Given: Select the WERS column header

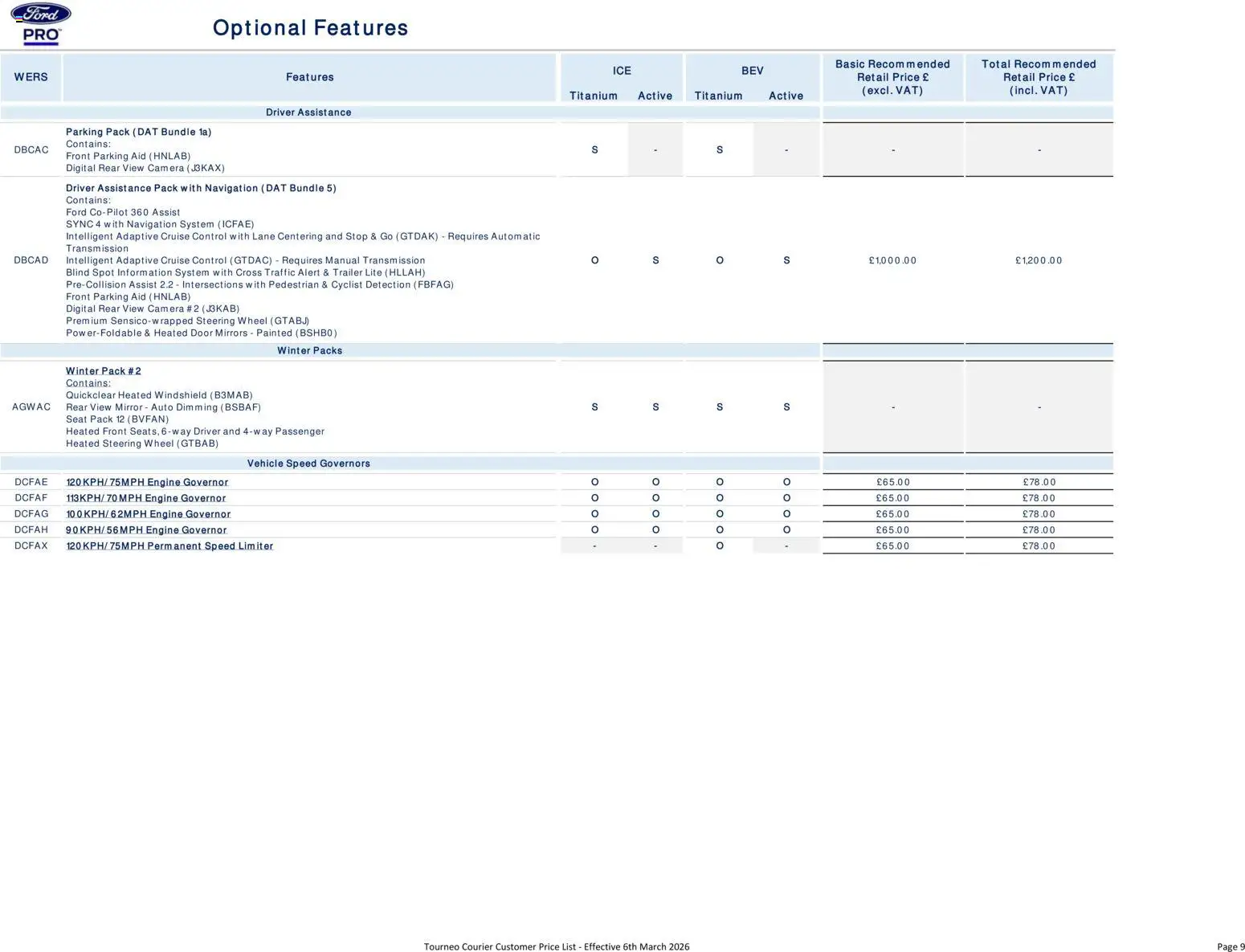Looking at the screenshot, I should 31,77.
